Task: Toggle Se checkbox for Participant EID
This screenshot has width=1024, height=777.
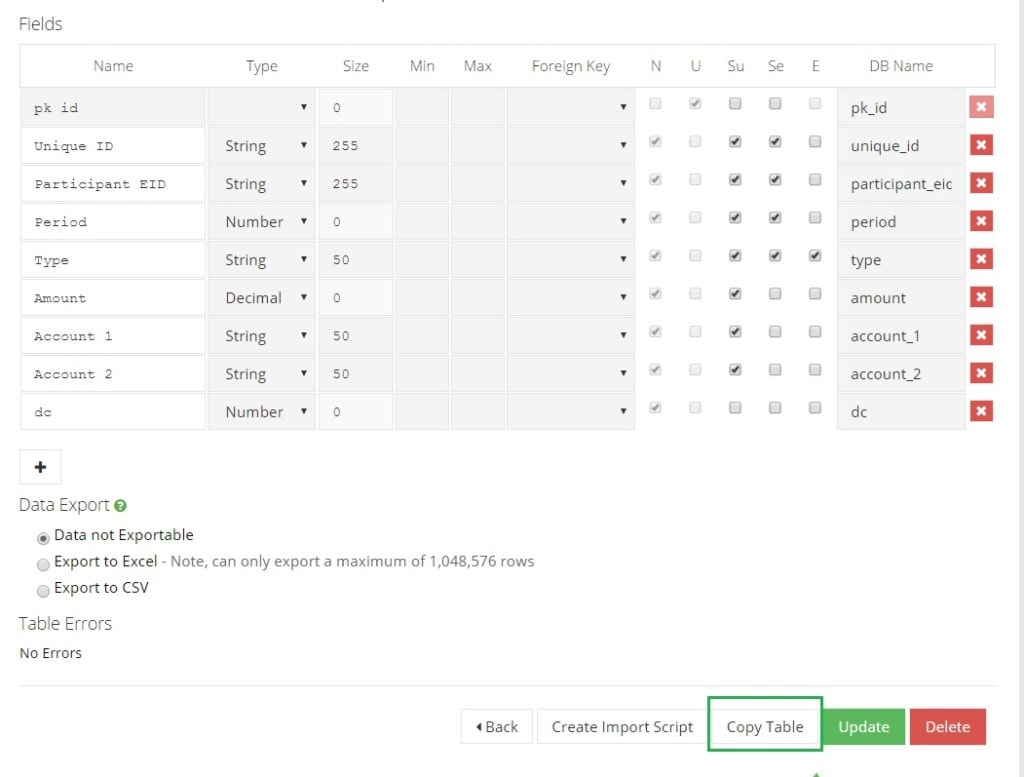Action: coord(775,180)
